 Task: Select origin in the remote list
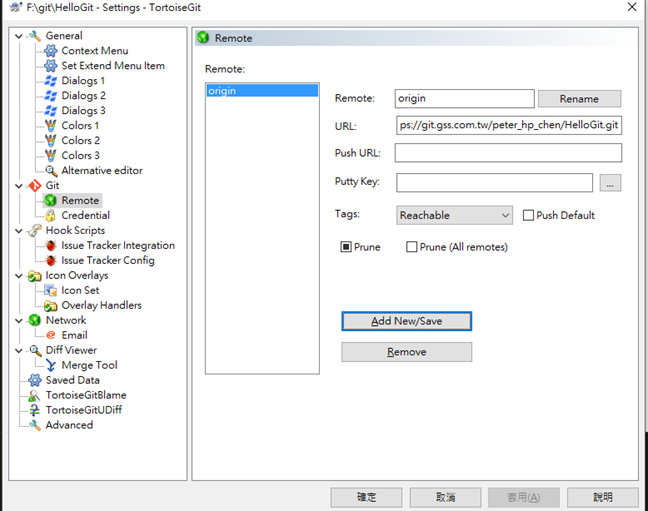click(x=262, y=91)
